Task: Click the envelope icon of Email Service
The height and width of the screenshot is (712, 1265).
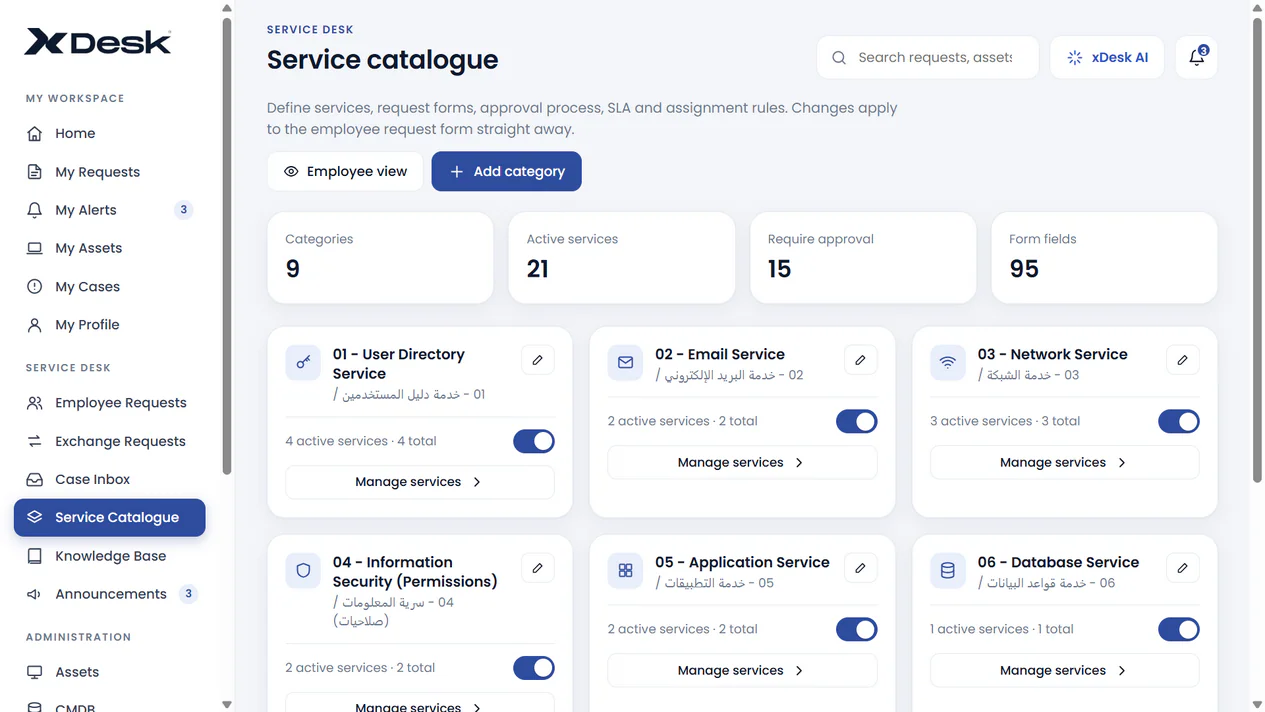Action: pyautogui.click(x=625, y=362)
